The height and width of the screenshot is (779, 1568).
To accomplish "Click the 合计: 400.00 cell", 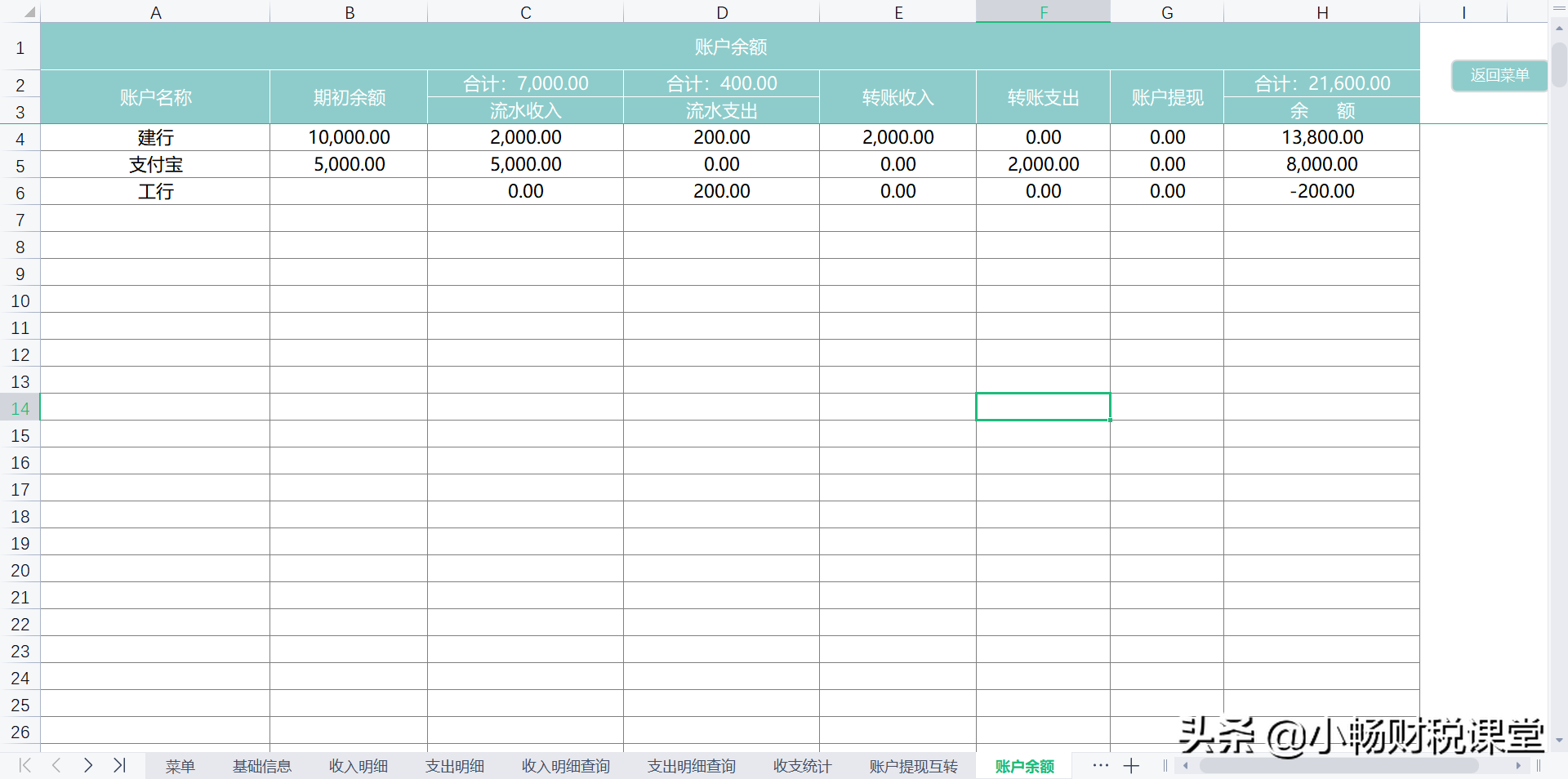I will tap(721, 83).
